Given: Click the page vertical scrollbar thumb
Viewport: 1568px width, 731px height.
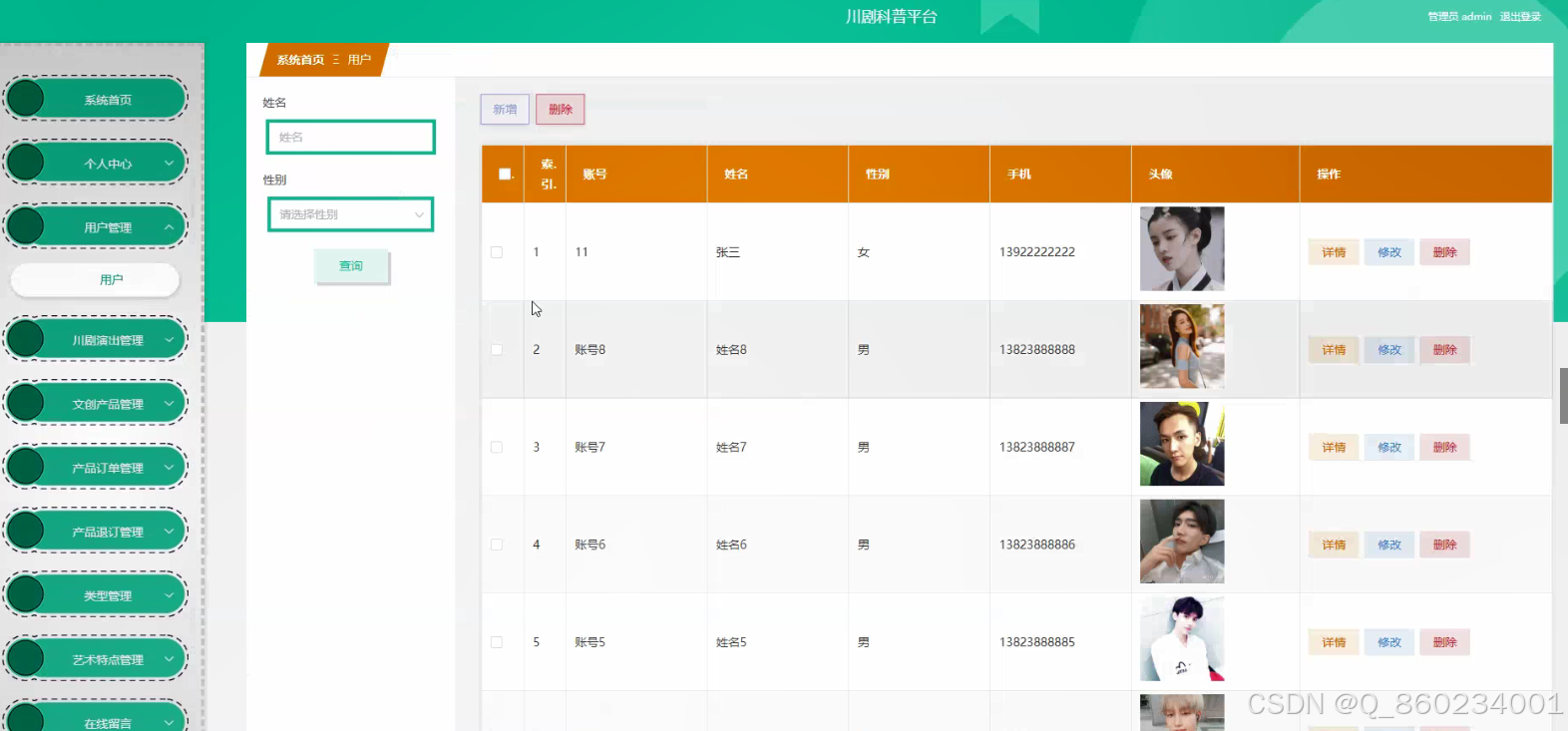Looking at the screenshot, I should tap(1564, 396).
